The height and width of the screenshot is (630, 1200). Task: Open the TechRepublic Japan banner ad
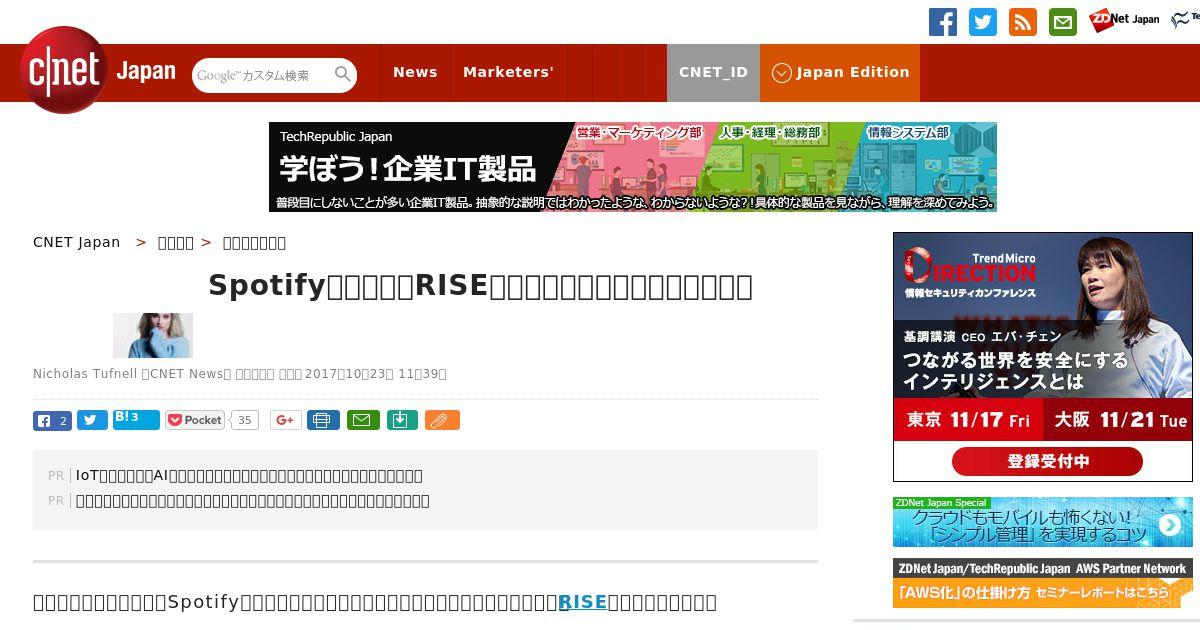[633, 167]
